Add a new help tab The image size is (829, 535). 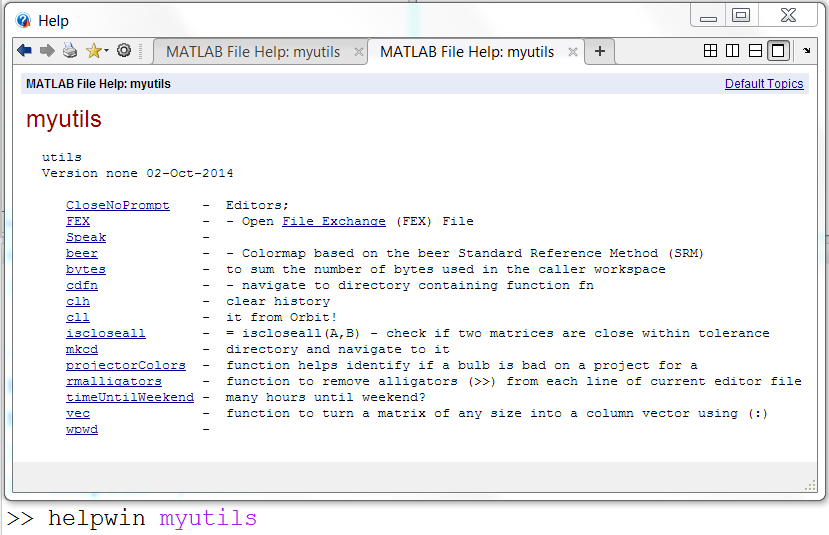click(599, 52)
